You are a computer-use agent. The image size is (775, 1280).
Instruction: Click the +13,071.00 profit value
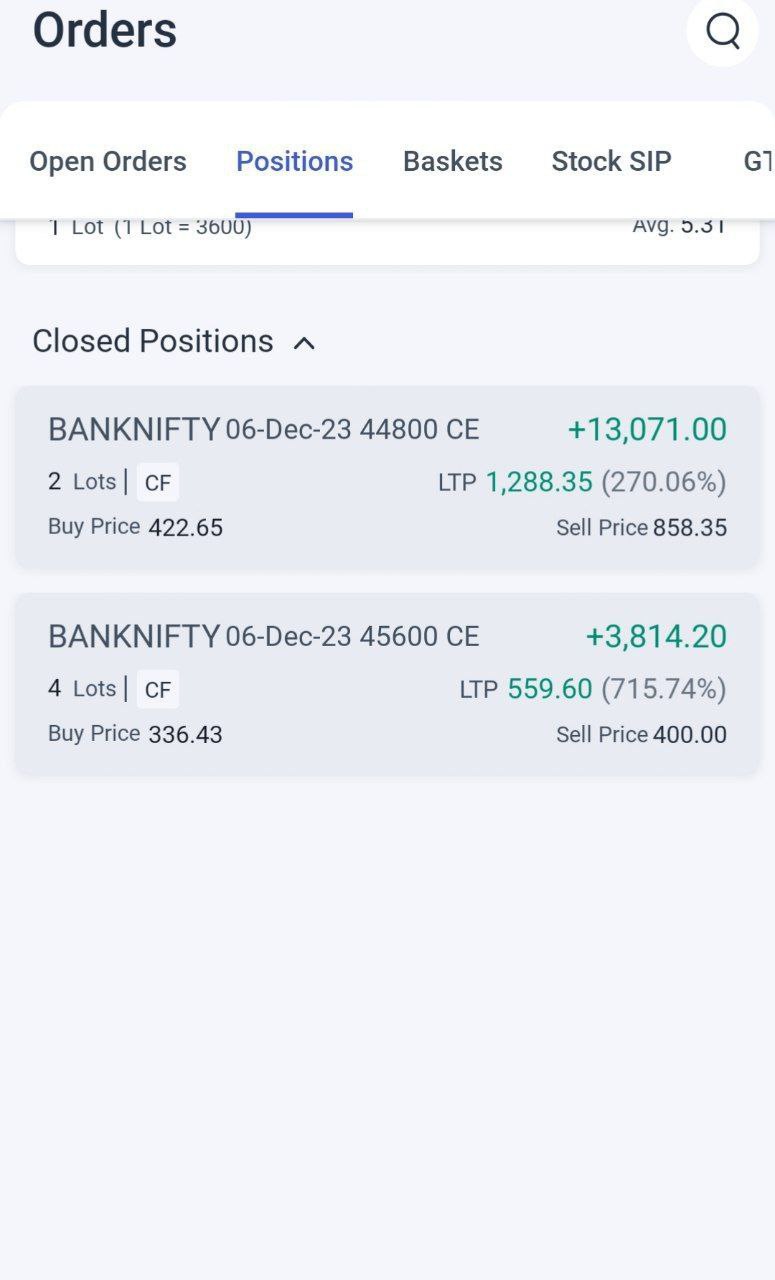pyautogui.click(x=647, y=430)
